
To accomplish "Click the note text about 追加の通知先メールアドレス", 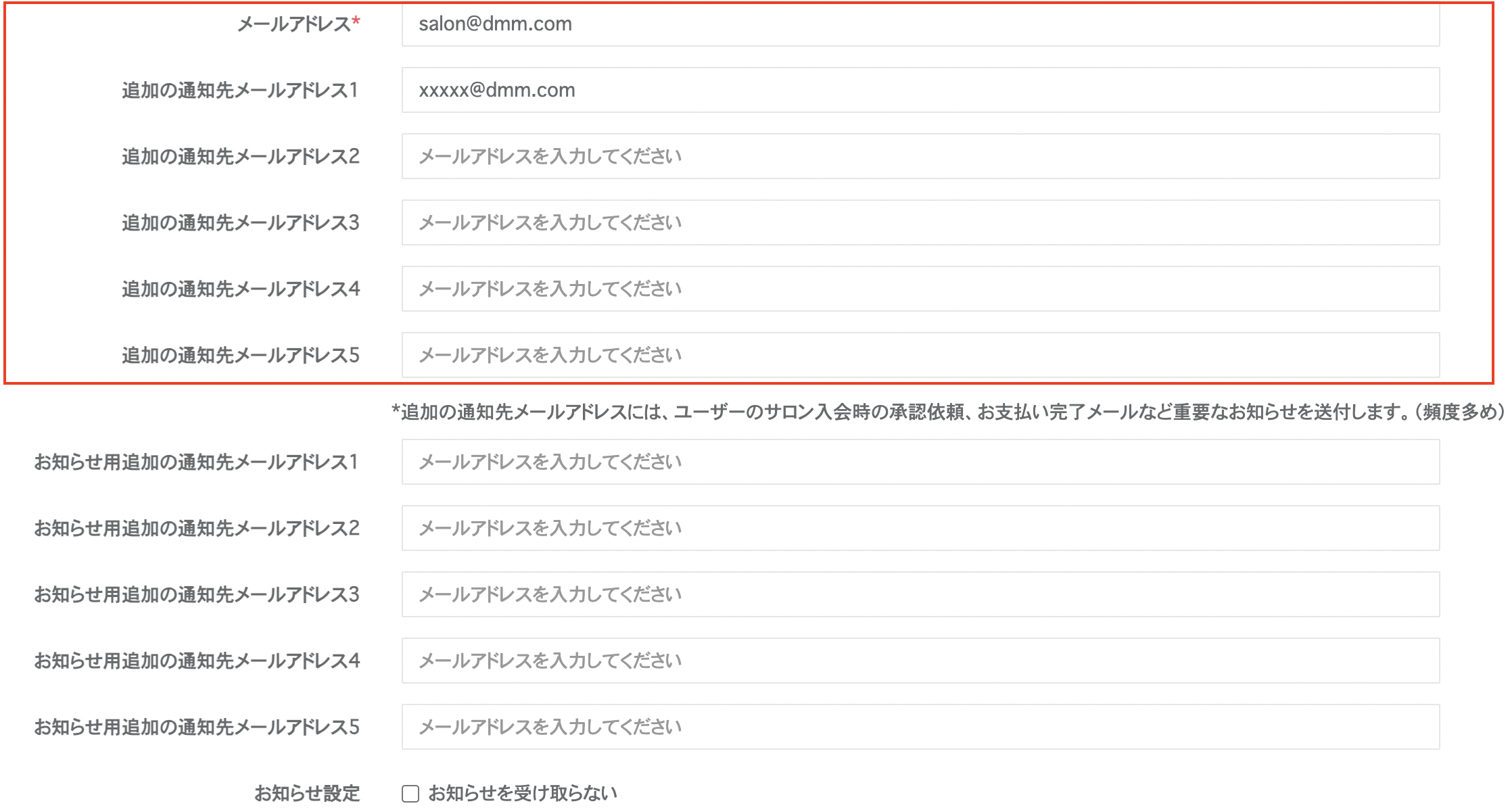I will click(947, 412).
